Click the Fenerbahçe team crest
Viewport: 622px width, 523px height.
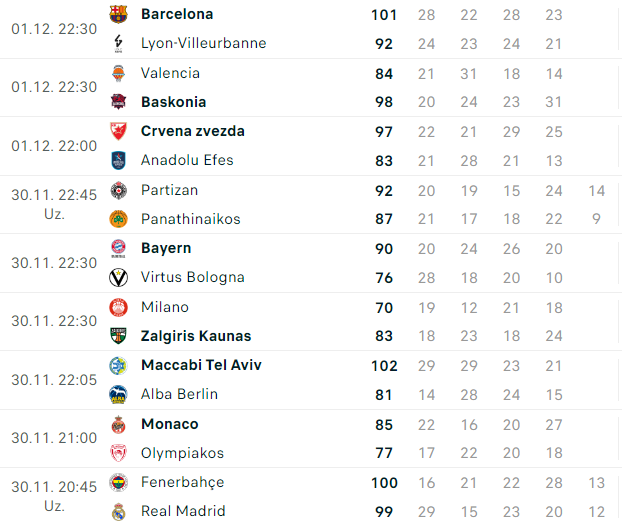click(x=119, y=482)
